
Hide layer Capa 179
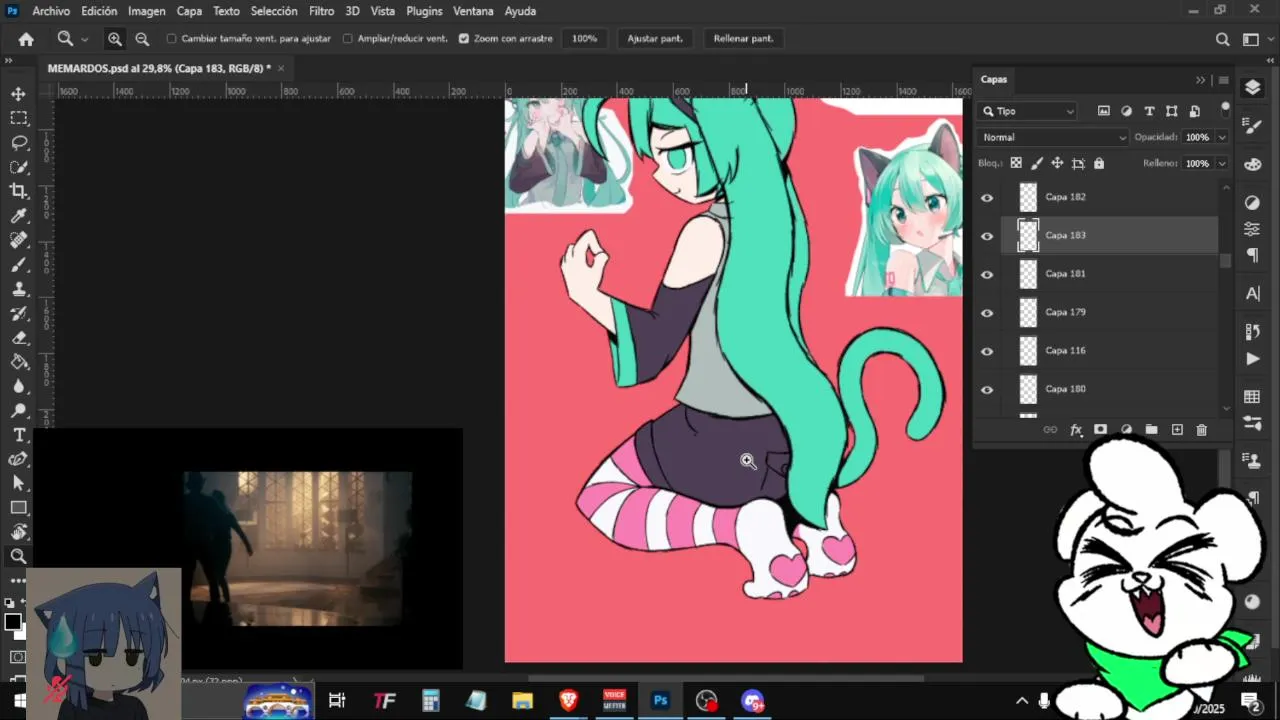[987, 313]
